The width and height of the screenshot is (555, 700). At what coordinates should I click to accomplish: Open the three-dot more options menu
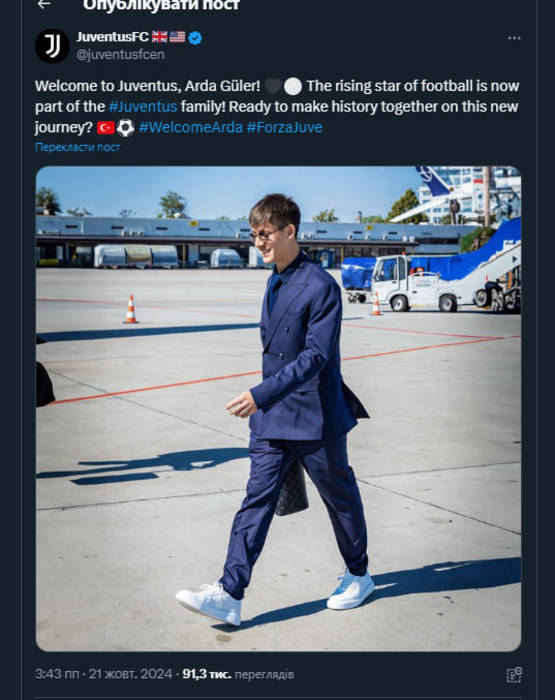514,38
